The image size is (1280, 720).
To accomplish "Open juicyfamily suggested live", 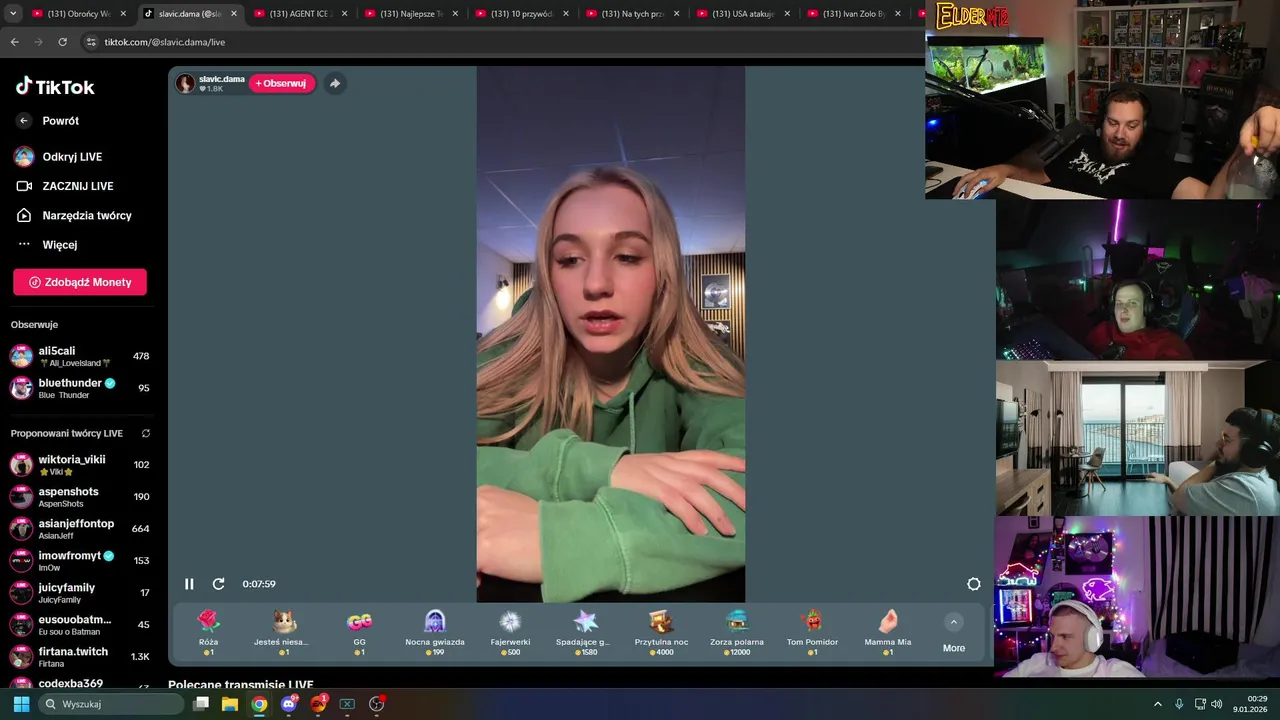I will coord(79,593).
